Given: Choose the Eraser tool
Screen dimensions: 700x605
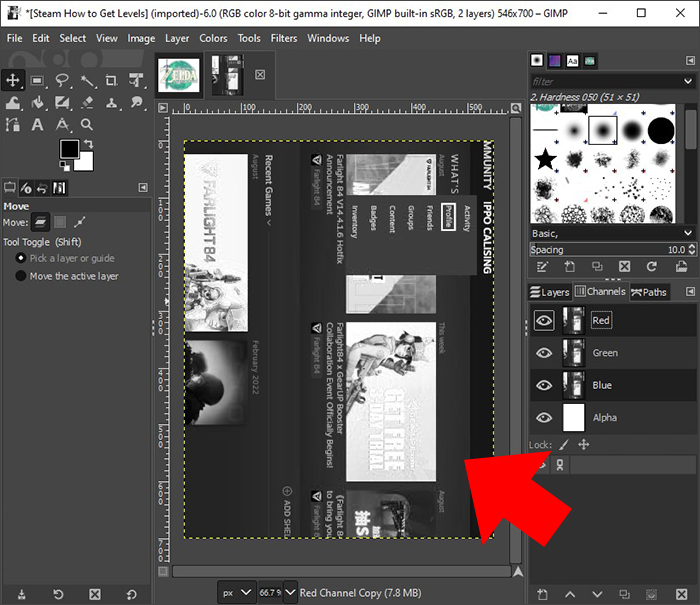Looking at the screenshot, I should [x=86, y=102].
